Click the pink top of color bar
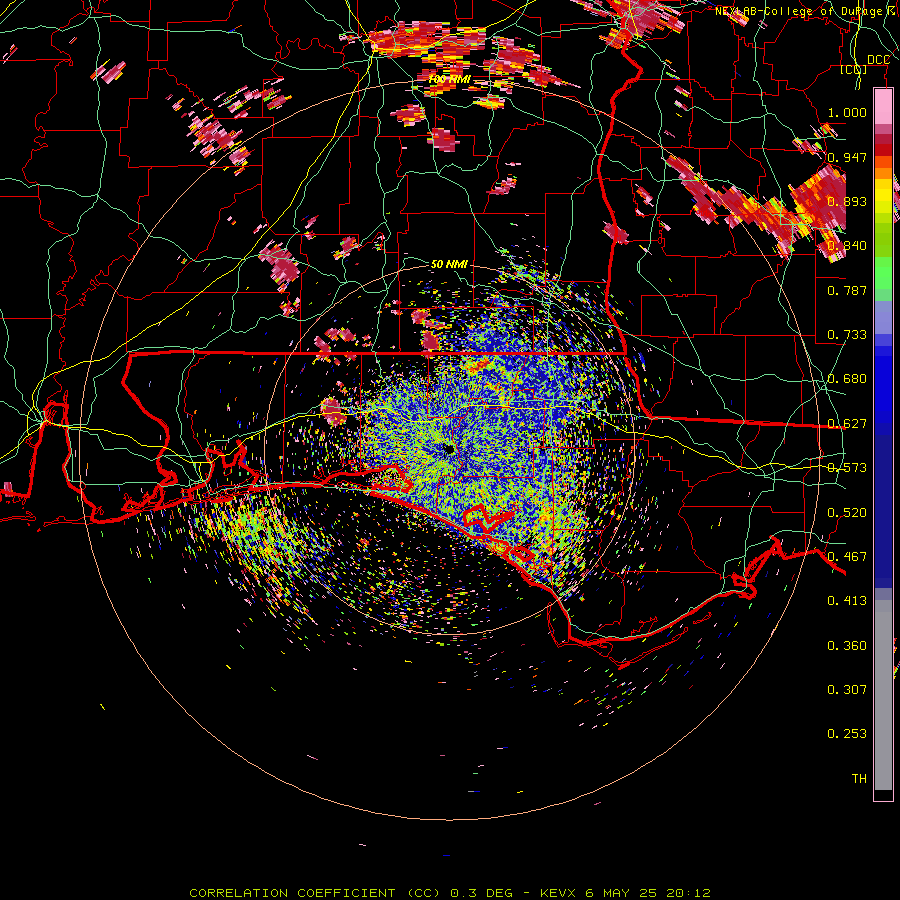This screenshot has width=900, height=900. coord(883,107)
